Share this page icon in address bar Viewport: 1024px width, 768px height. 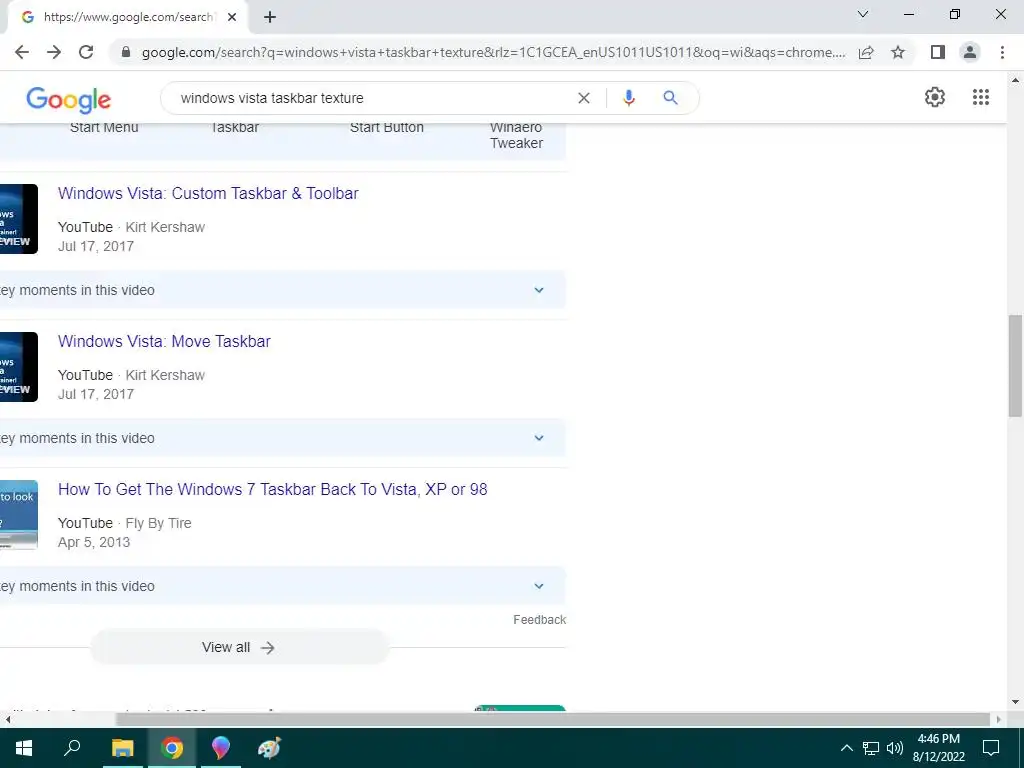(x=866, y=52)
